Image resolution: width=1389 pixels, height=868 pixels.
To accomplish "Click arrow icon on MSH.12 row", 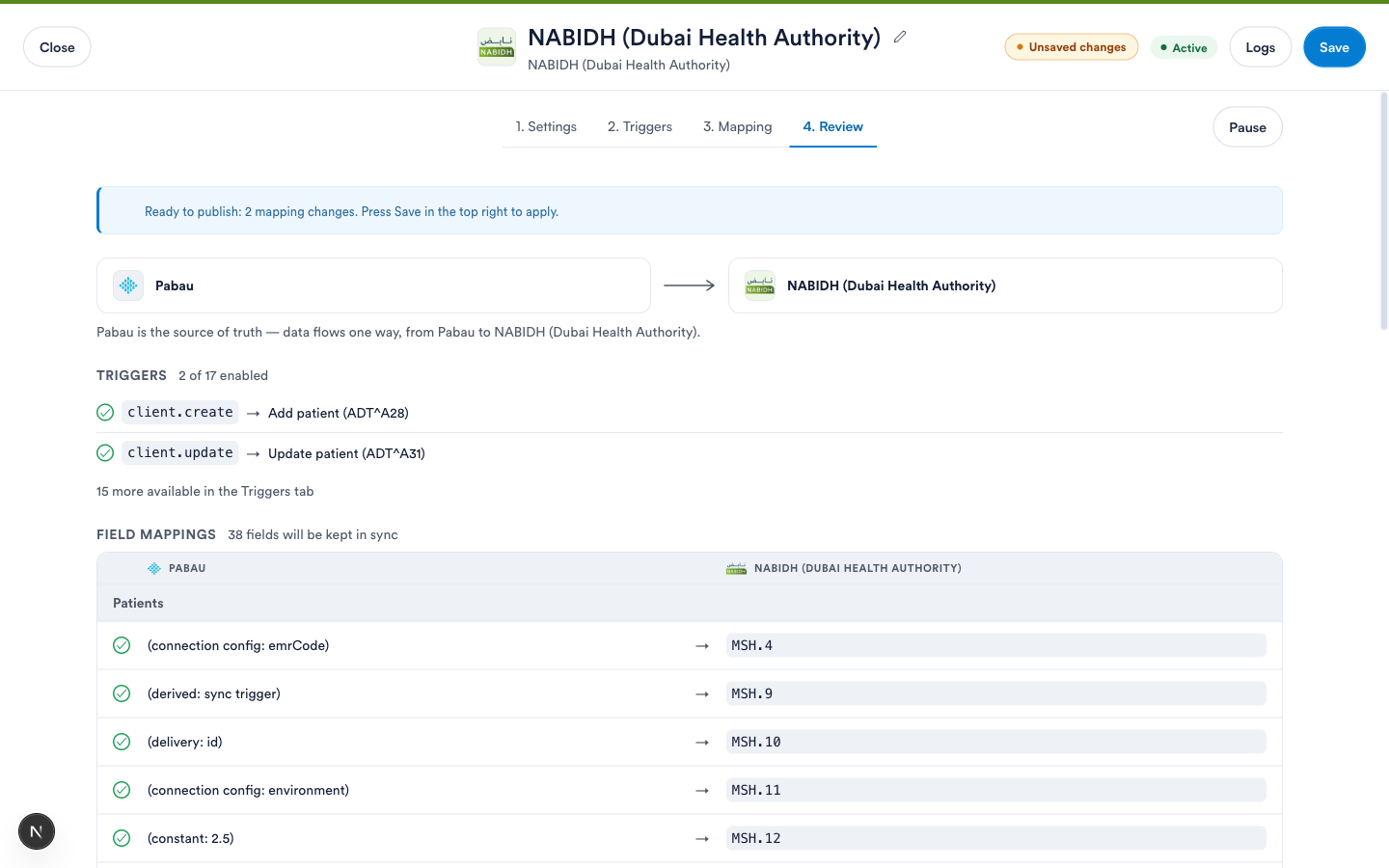I will tap(702, 839).
